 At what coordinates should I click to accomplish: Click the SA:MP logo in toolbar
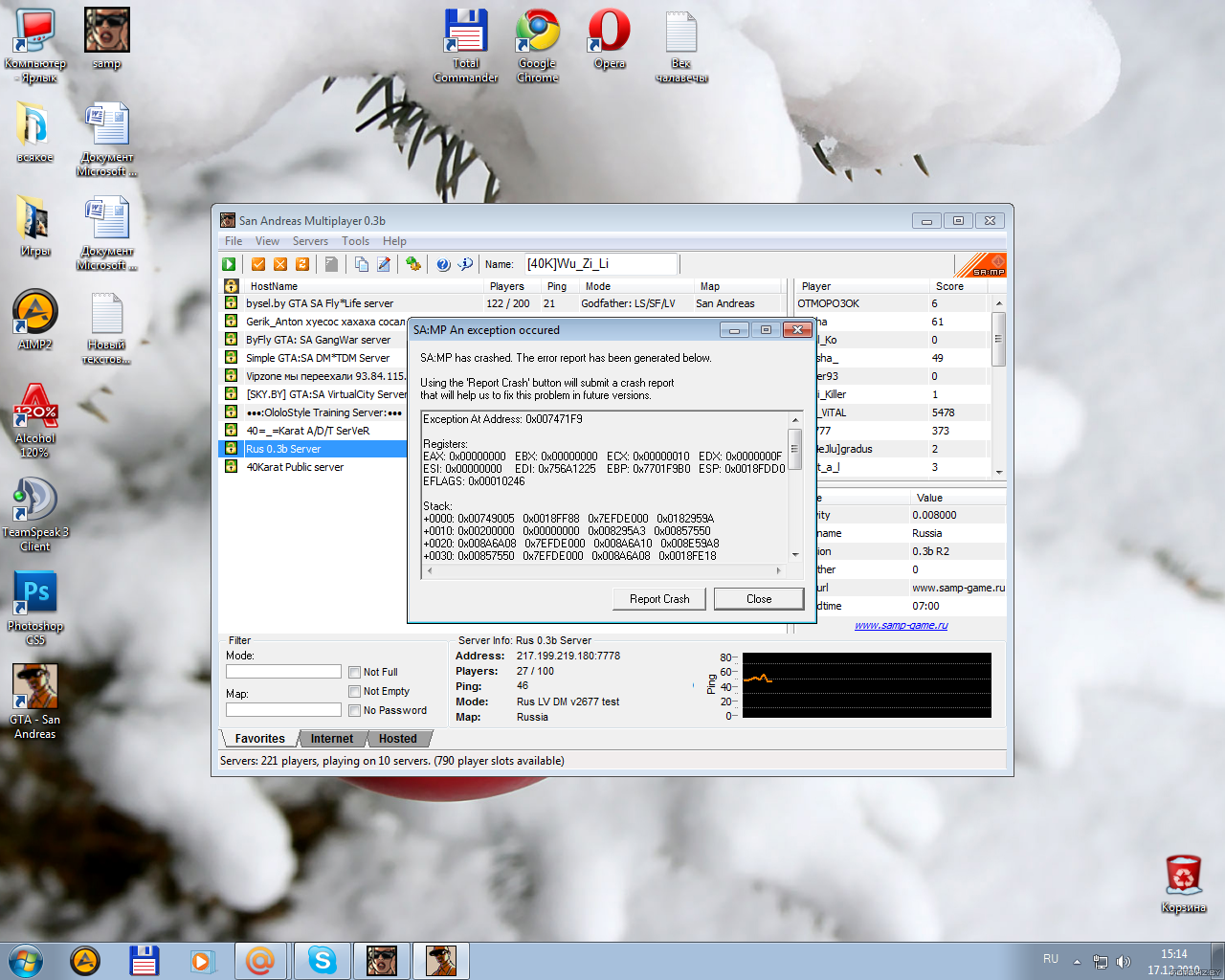[982, 265]
